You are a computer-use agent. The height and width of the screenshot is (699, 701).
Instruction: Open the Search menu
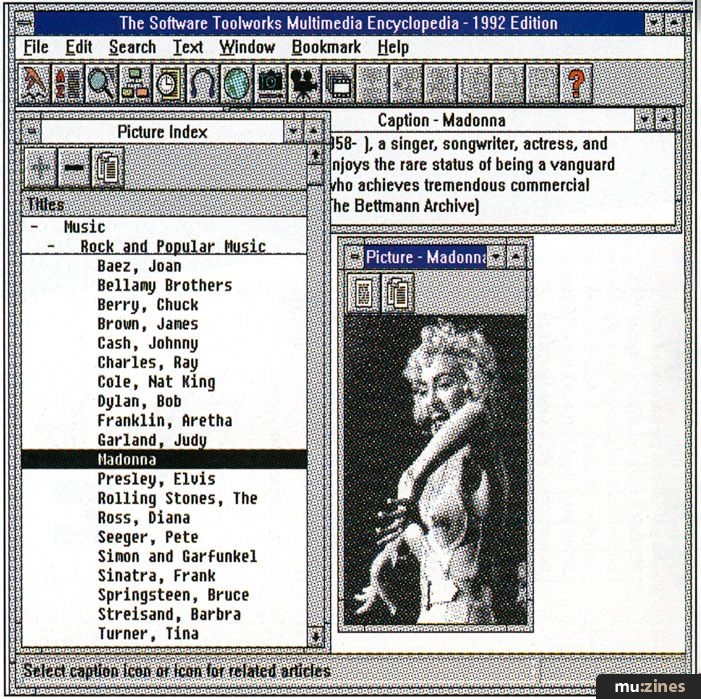[133, 47]
